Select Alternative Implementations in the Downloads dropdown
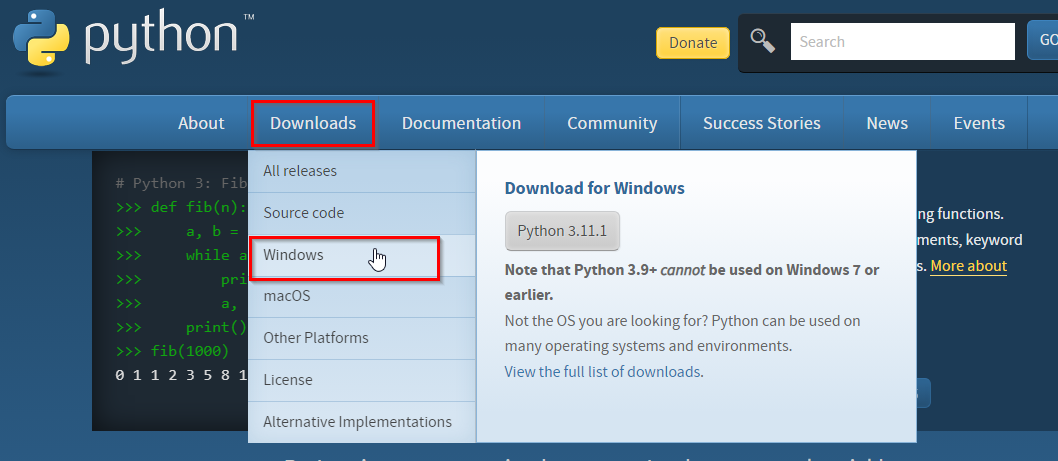This screenshot has width=1058, height=461. [362, 422]
